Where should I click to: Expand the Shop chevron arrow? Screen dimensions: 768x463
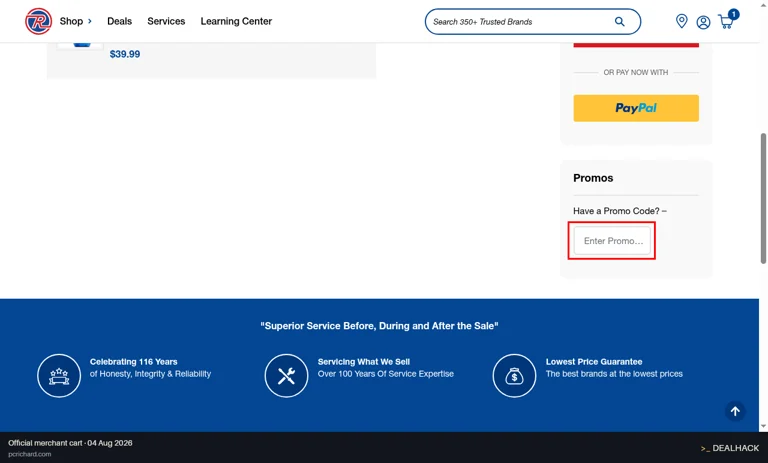[90, 21]
